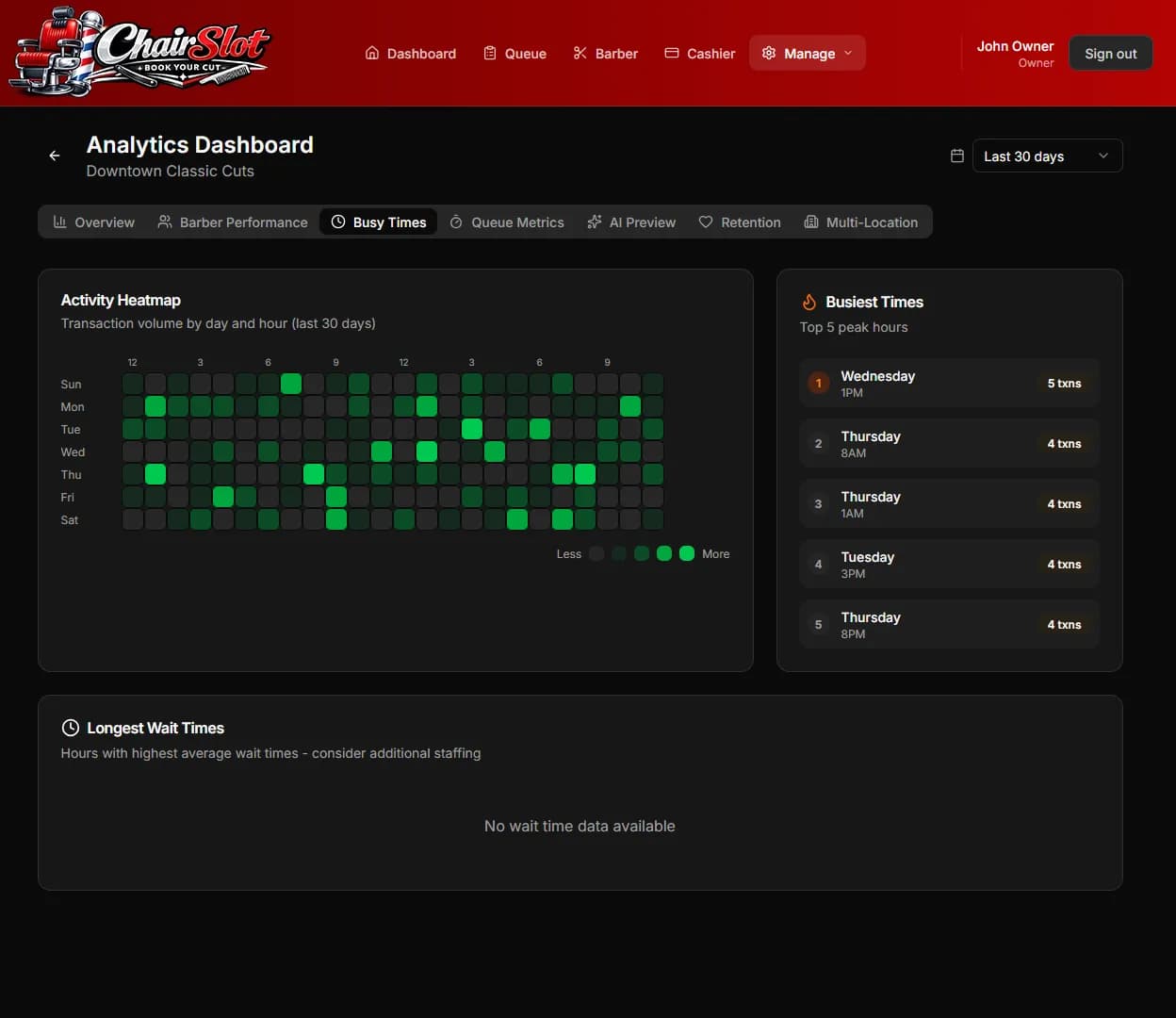The height and width of the screenshot is (1018, 1176).
Task: Click the clock icon beside Longest Wait Times
Action: [x=70, y=727]
